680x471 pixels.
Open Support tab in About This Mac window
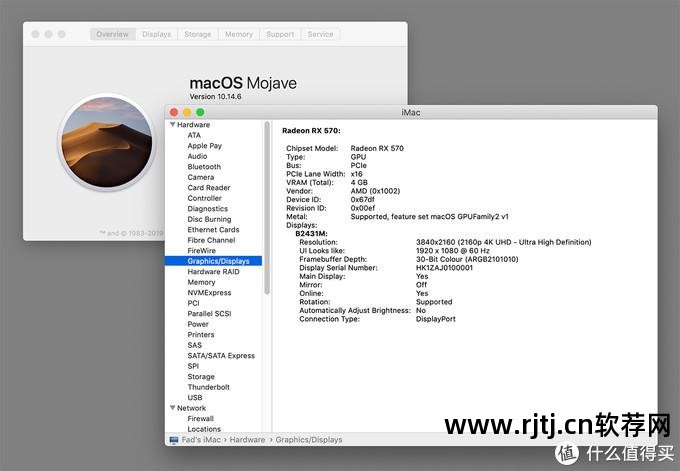pyautogui.click(x=280, y=34)
